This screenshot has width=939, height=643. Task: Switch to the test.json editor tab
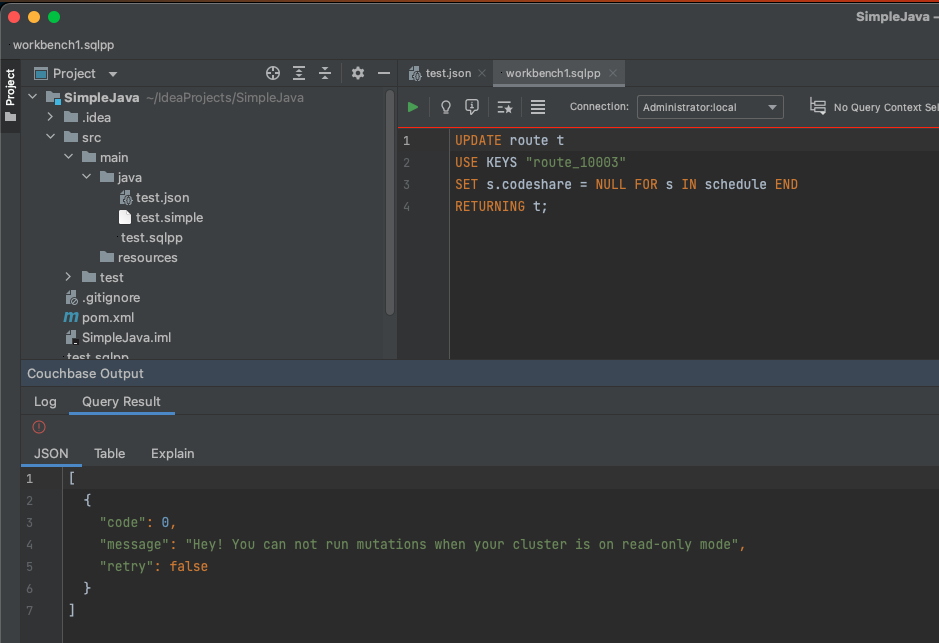[x=448, y=73]
